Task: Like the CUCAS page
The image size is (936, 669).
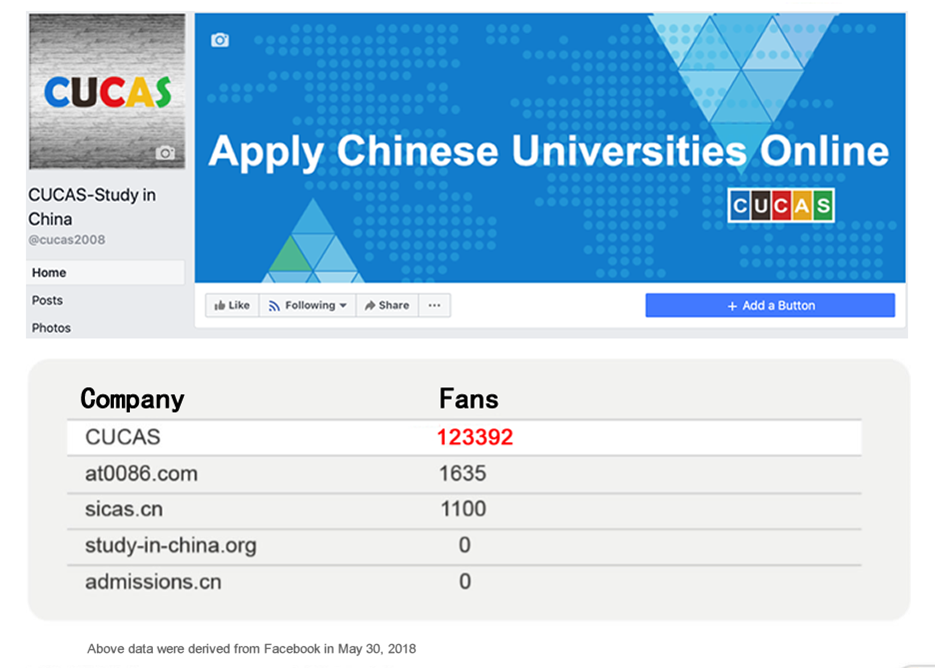Action: pyautogui.click(x=232, y=306)
